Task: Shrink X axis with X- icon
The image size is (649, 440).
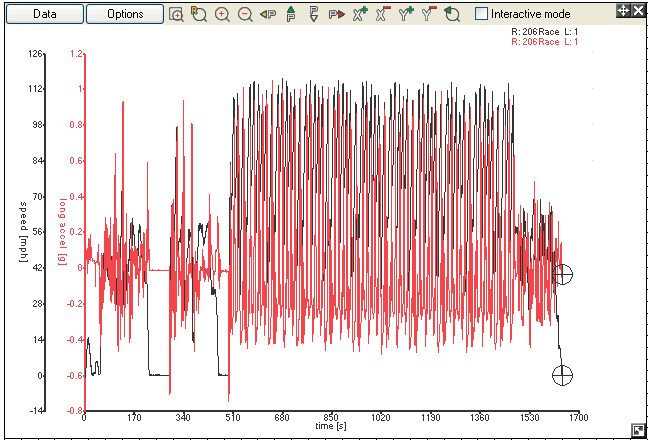Action: (382, 14)
